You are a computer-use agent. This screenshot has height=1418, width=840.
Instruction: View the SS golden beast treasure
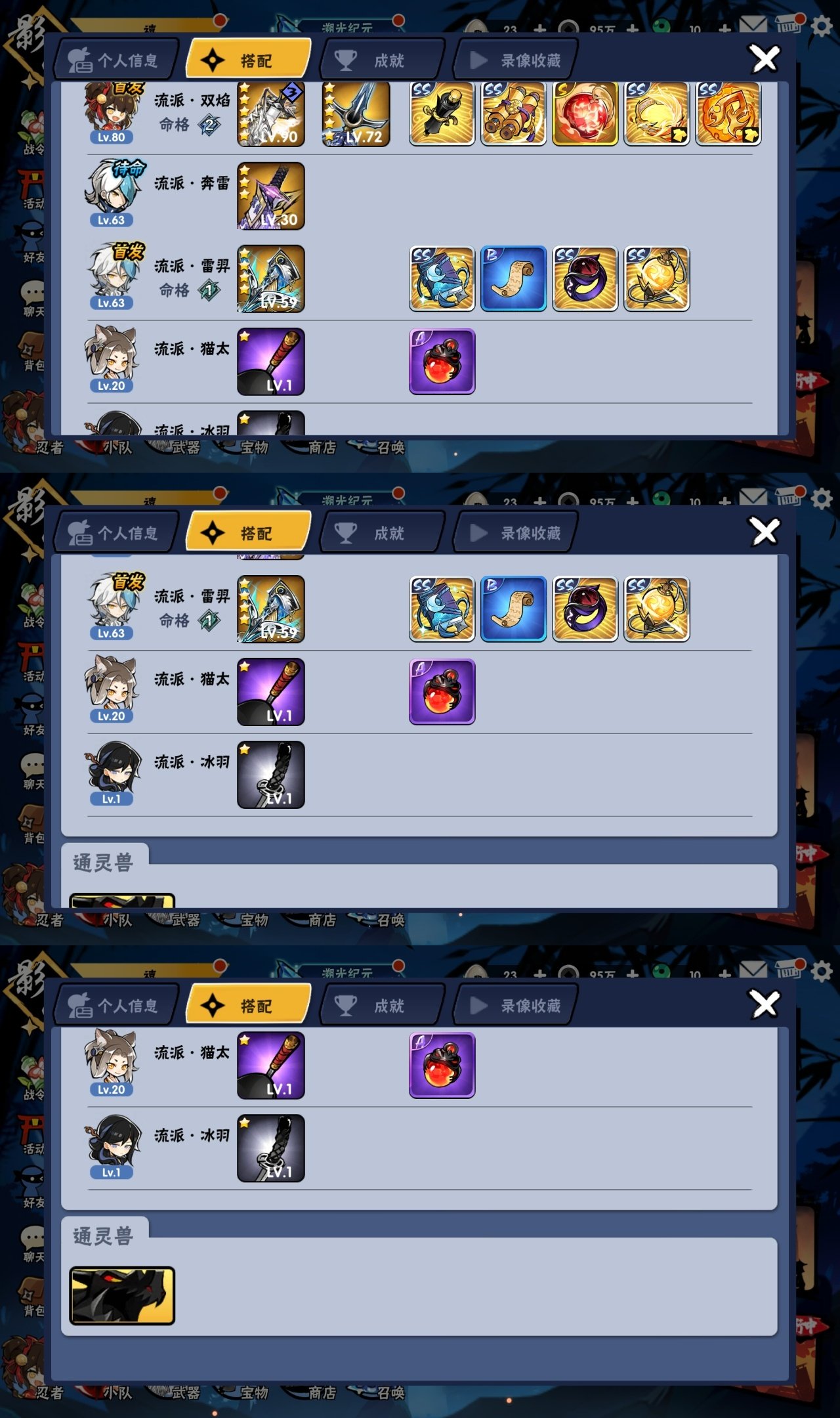click(x=656, y=114)
